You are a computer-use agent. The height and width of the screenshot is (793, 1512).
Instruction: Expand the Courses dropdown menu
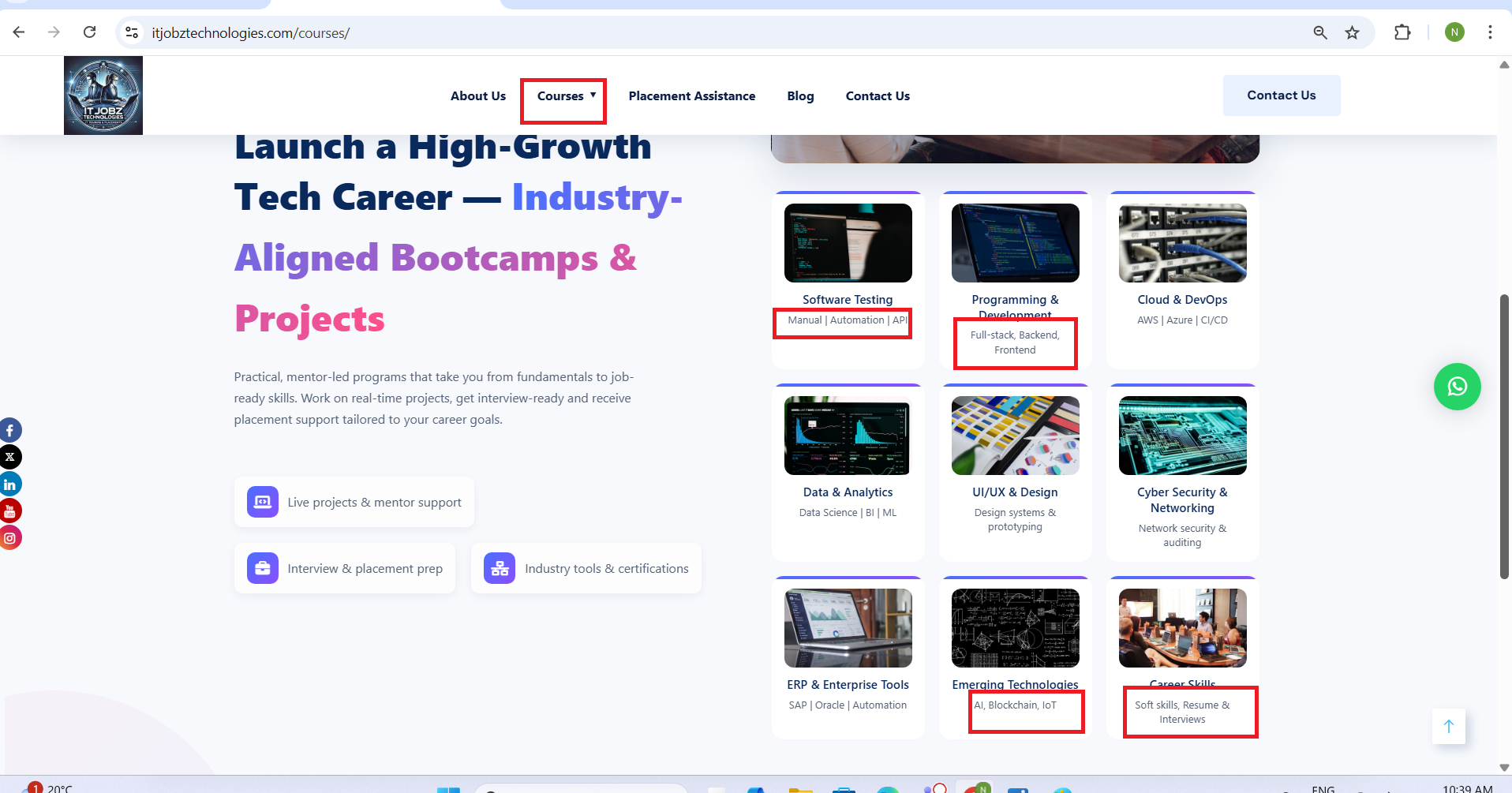coord(565,96)
